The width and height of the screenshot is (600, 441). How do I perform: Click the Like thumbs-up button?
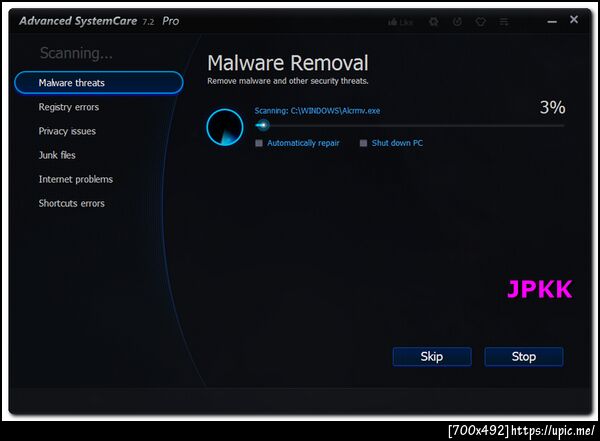coord(401,22)
